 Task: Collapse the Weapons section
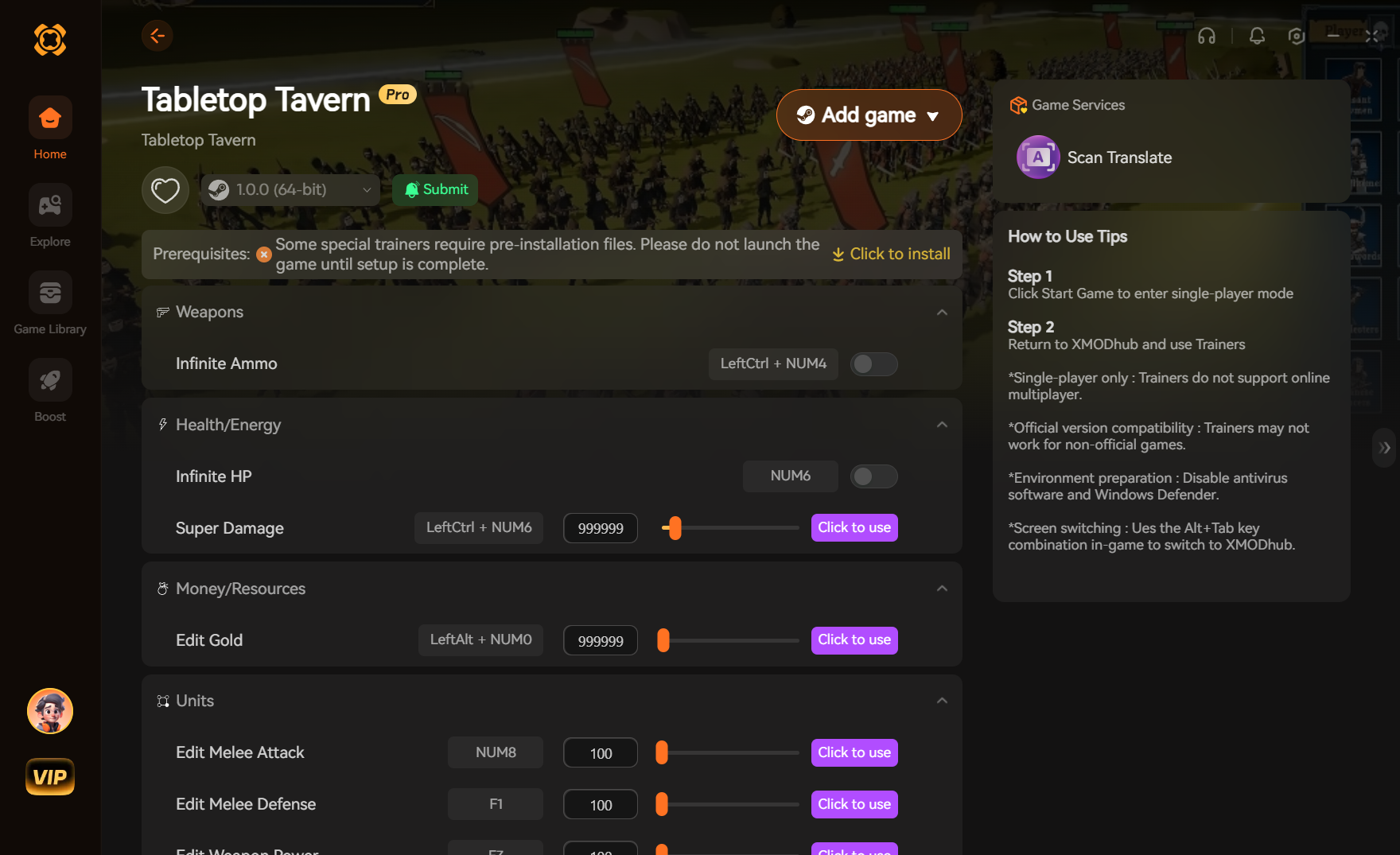942,313
